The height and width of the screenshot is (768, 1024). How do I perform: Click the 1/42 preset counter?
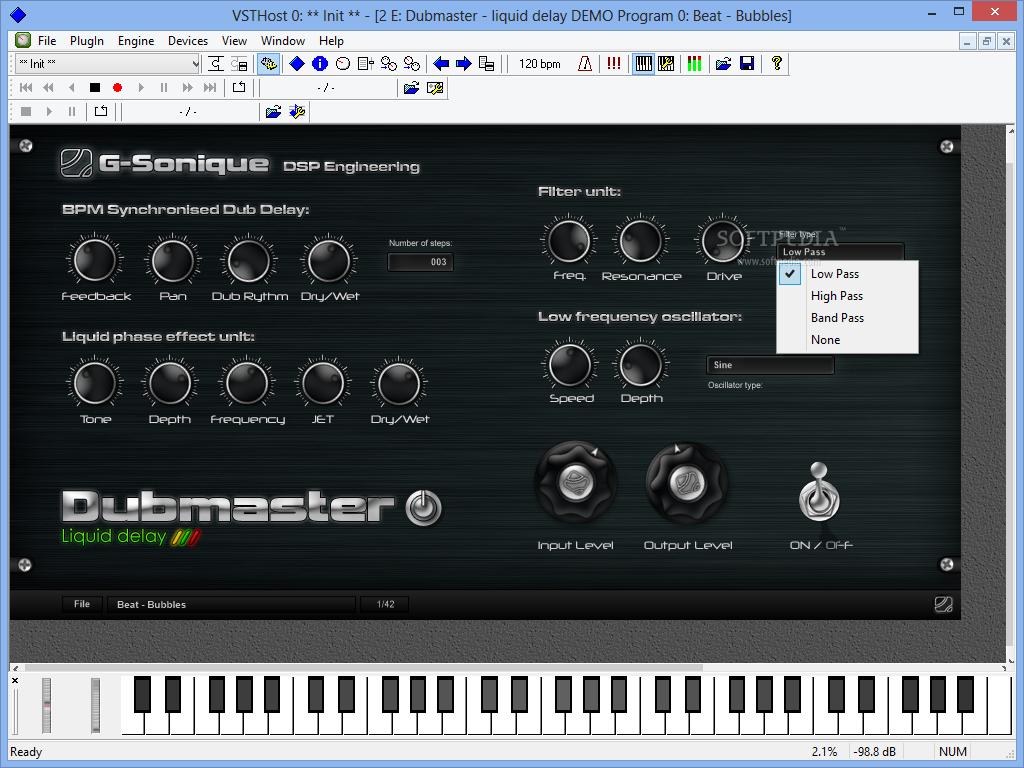[385, 604]
